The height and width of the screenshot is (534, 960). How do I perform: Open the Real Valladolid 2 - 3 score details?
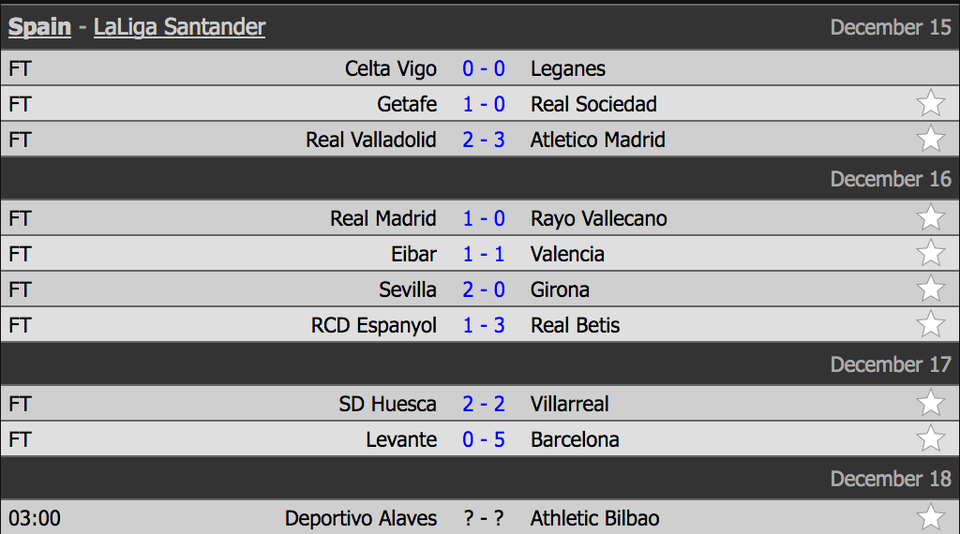tap(484, 140)
